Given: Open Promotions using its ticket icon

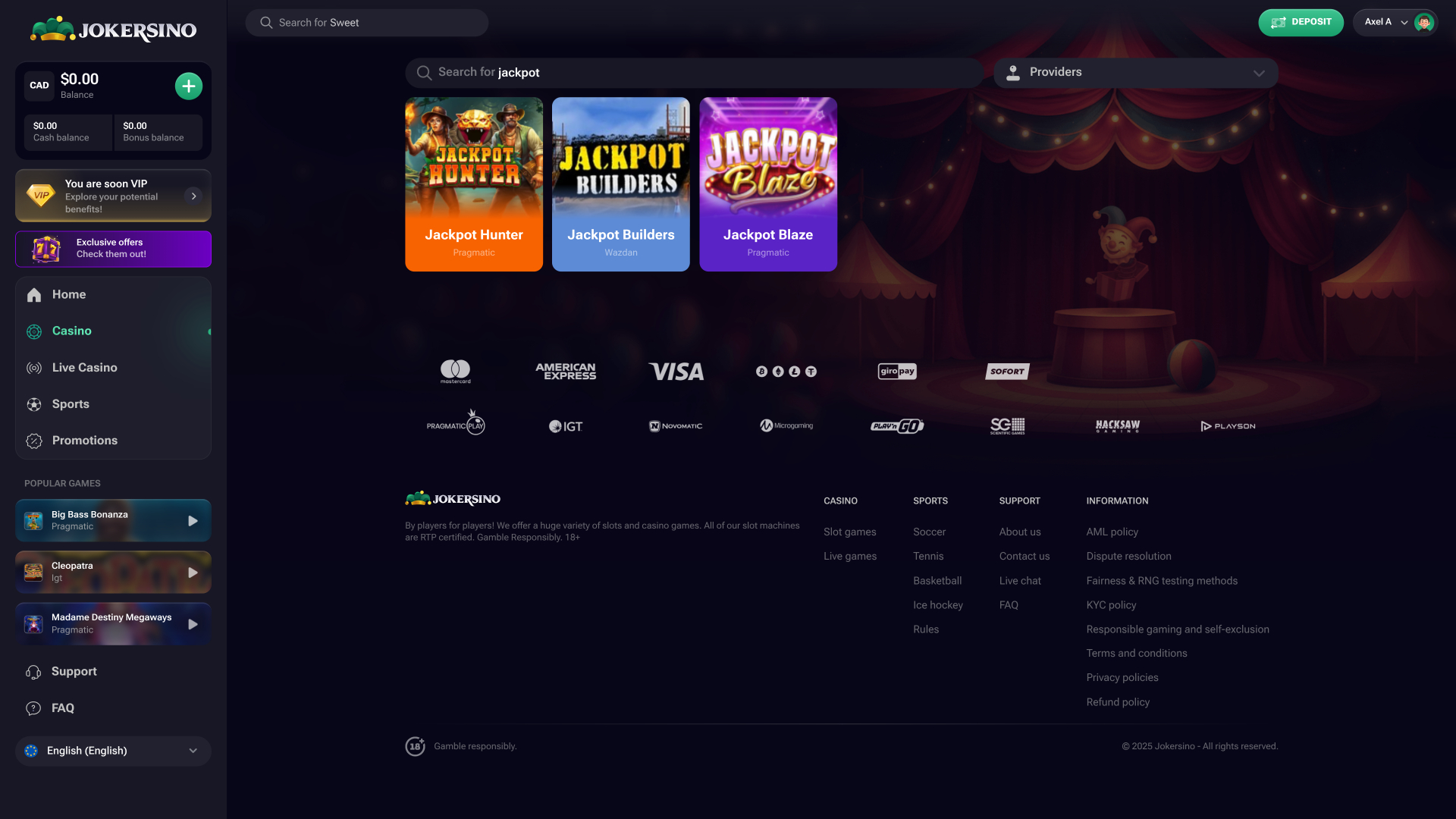Looking at the screenshot, I should [x=34, y=441].
